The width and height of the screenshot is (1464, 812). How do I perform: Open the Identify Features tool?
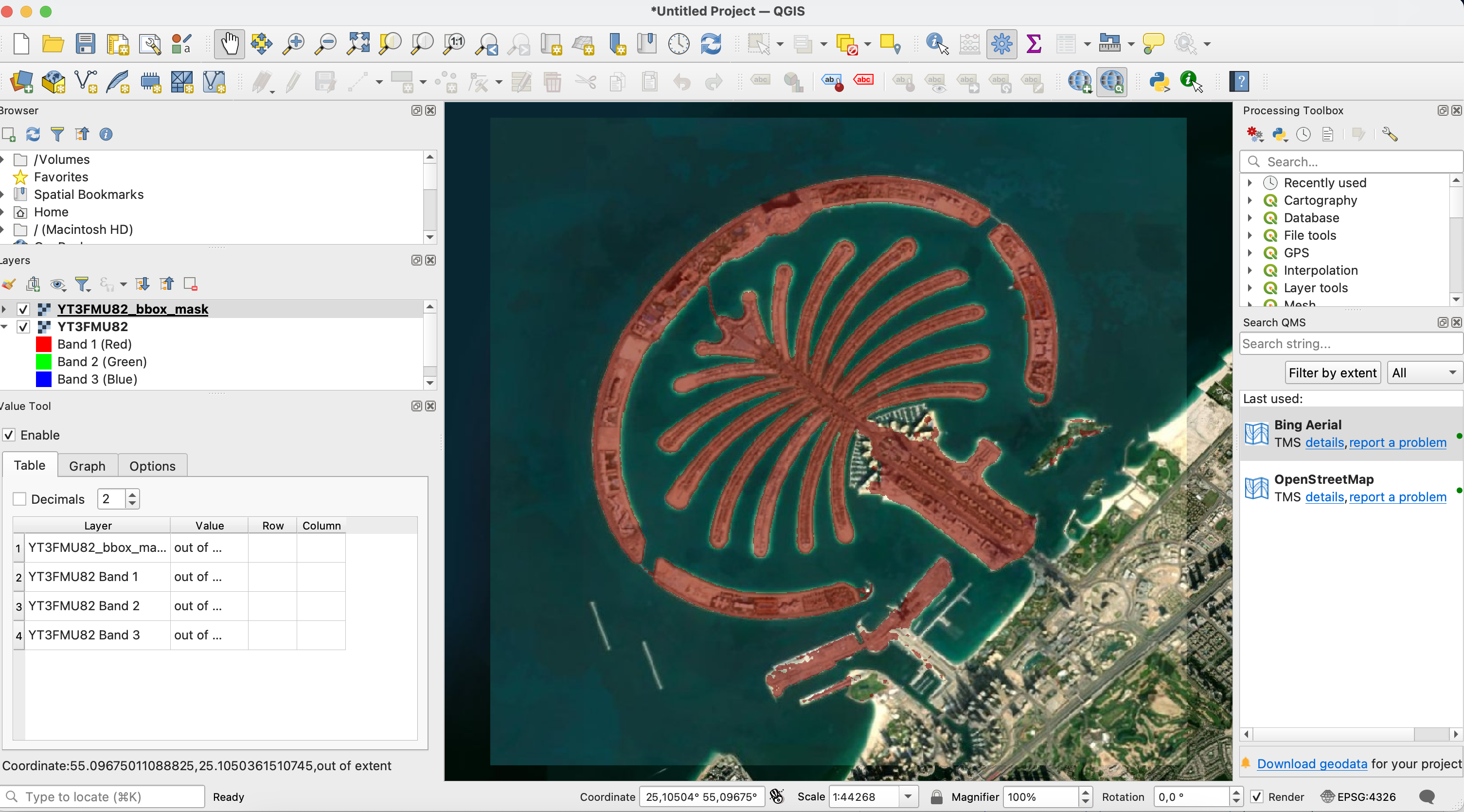[937, 44]
